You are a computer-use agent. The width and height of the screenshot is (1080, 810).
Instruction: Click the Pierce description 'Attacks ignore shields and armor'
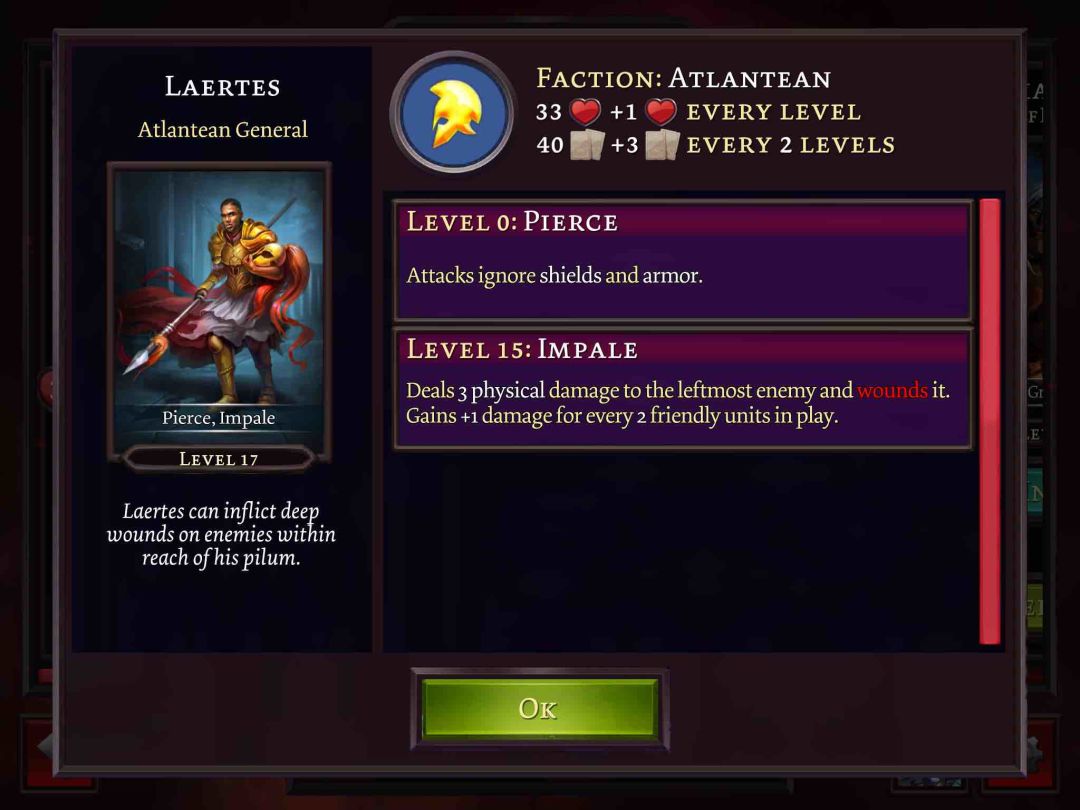coord(554,276)
